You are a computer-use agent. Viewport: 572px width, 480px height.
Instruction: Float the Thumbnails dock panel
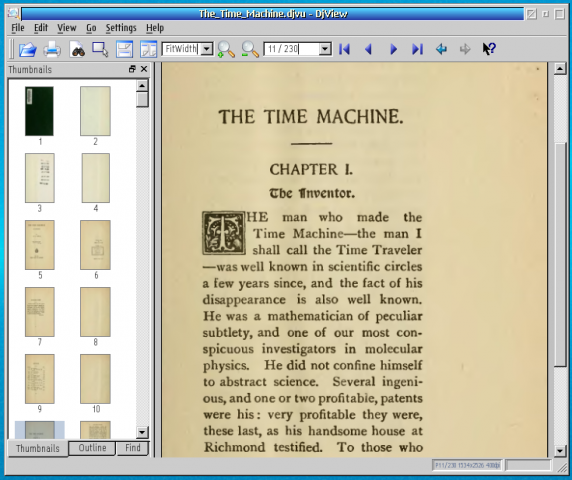pos(132,69)
